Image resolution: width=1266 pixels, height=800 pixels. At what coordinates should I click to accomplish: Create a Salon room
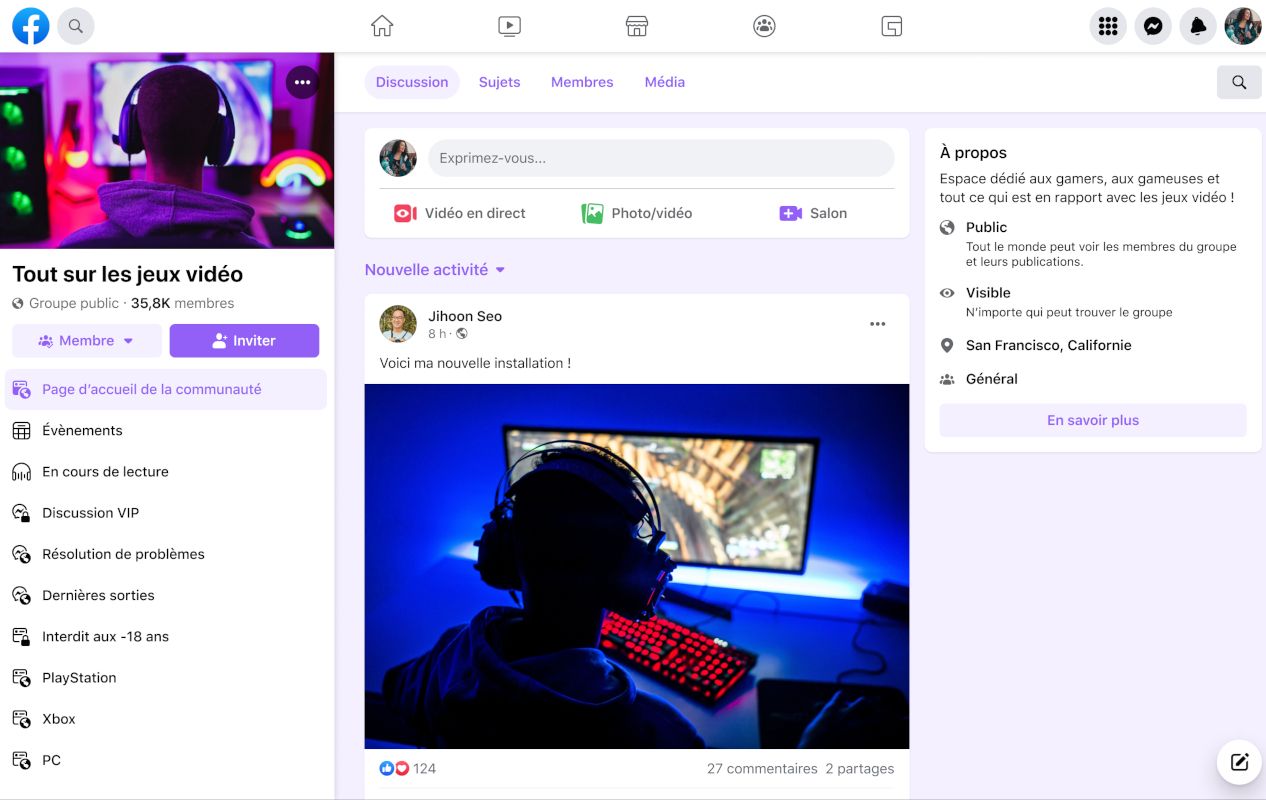[813, 213]
